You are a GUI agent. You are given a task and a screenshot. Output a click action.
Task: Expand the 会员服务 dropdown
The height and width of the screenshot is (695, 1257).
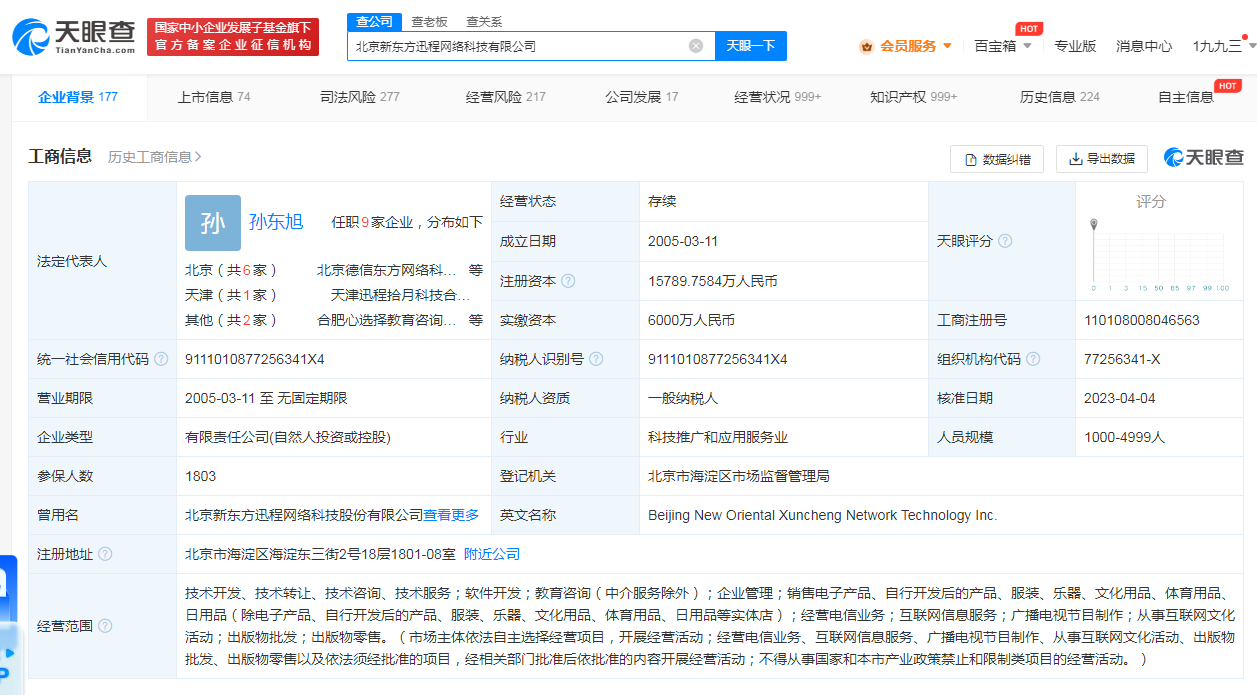947,46
